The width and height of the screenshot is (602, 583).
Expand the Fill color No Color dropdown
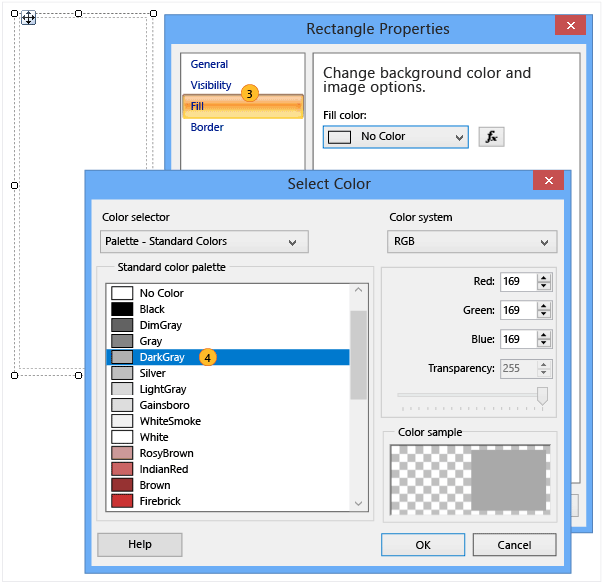click(395, 137)
